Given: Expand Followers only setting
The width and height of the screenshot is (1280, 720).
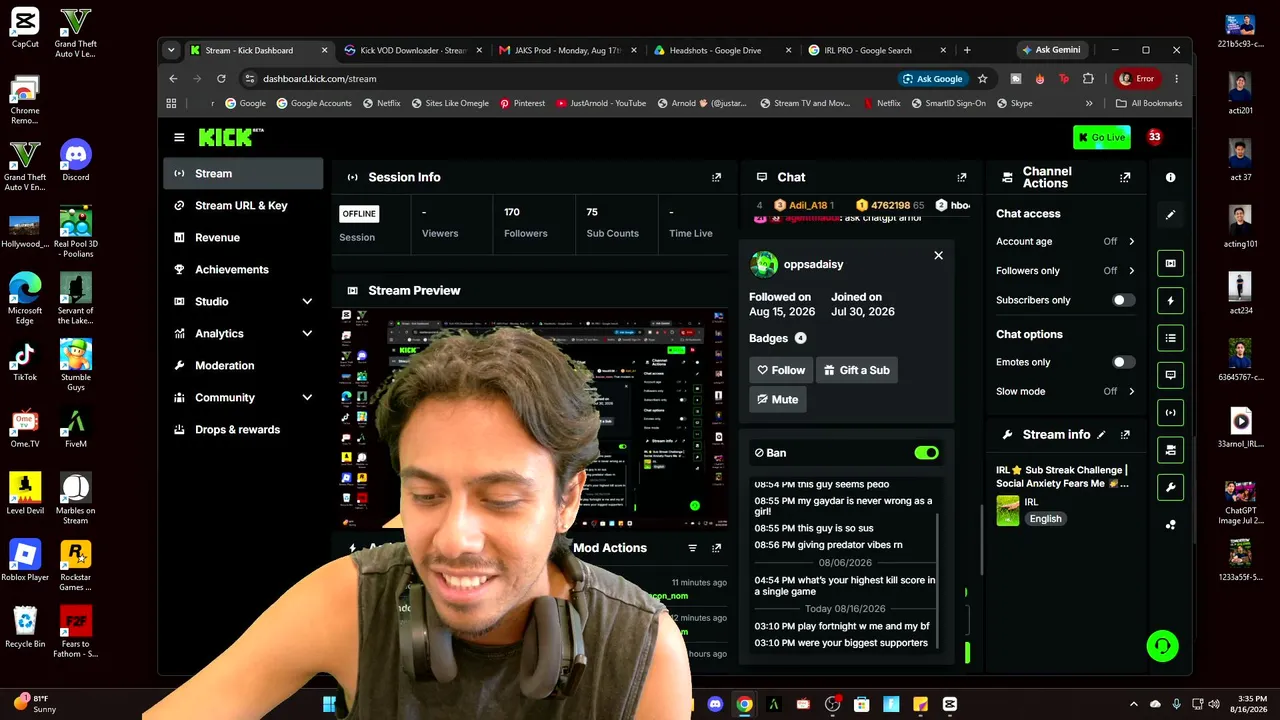Looking at the screenshot, I should 1132,270.
